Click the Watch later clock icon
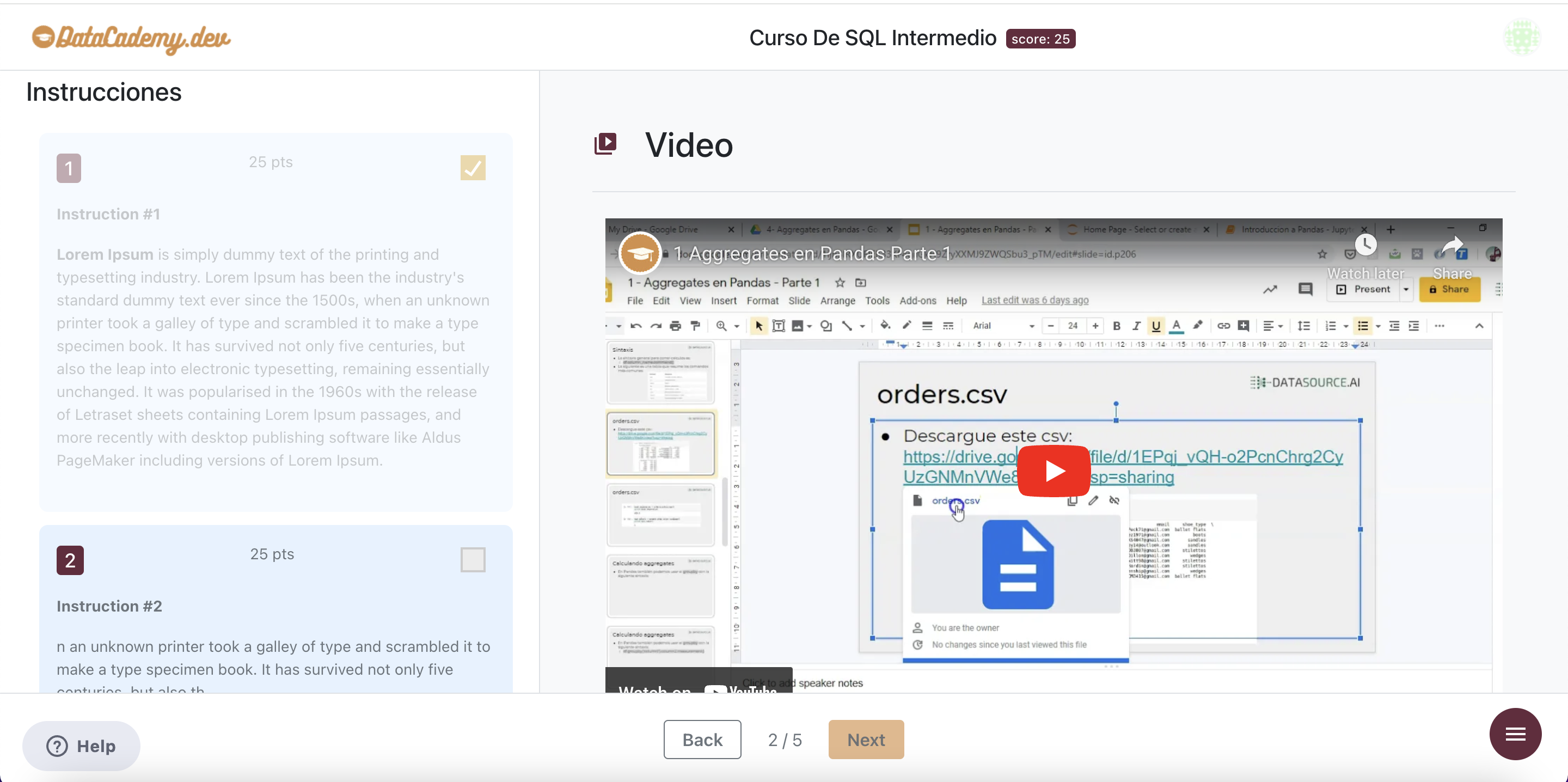The height and width of the screenshot is (782, 1568). tap(1365, 246)
